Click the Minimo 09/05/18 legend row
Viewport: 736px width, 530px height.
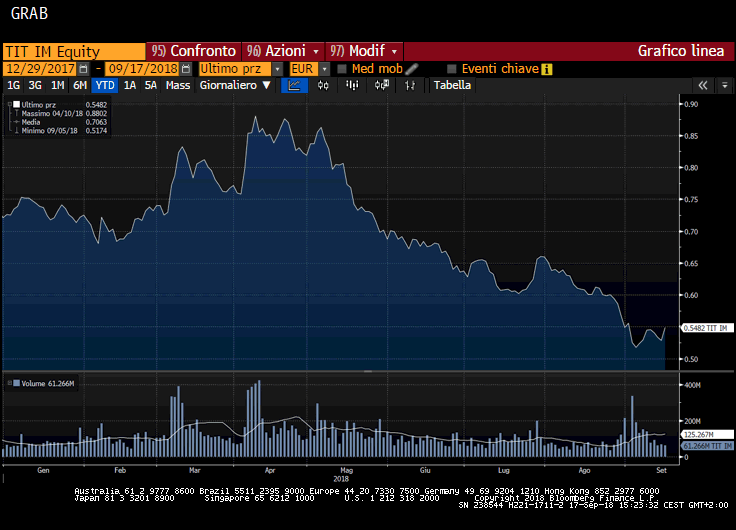point(61,131)
